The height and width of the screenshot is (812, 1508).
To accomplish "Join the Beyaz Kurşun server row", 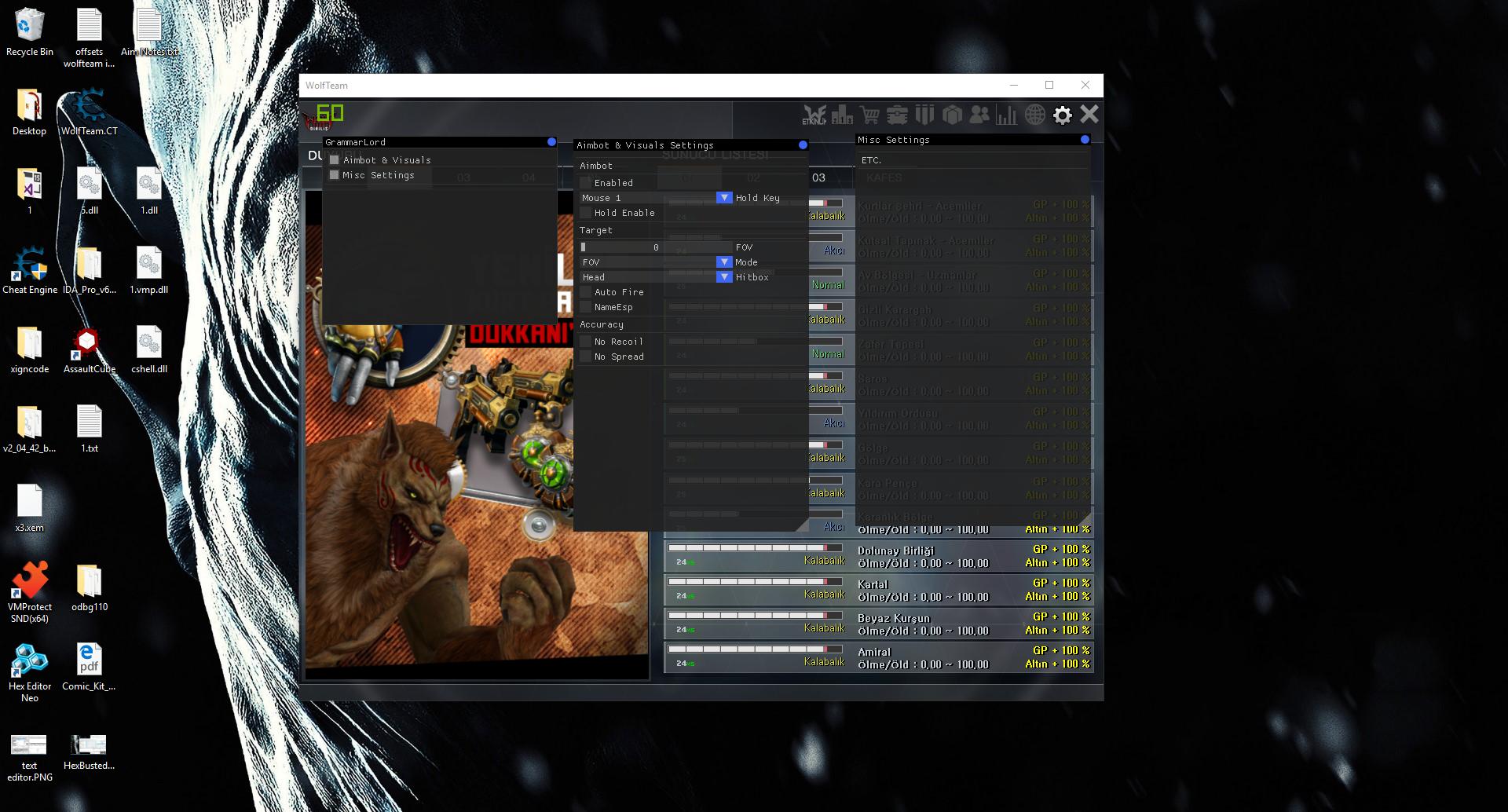I will tap(879, 624).
